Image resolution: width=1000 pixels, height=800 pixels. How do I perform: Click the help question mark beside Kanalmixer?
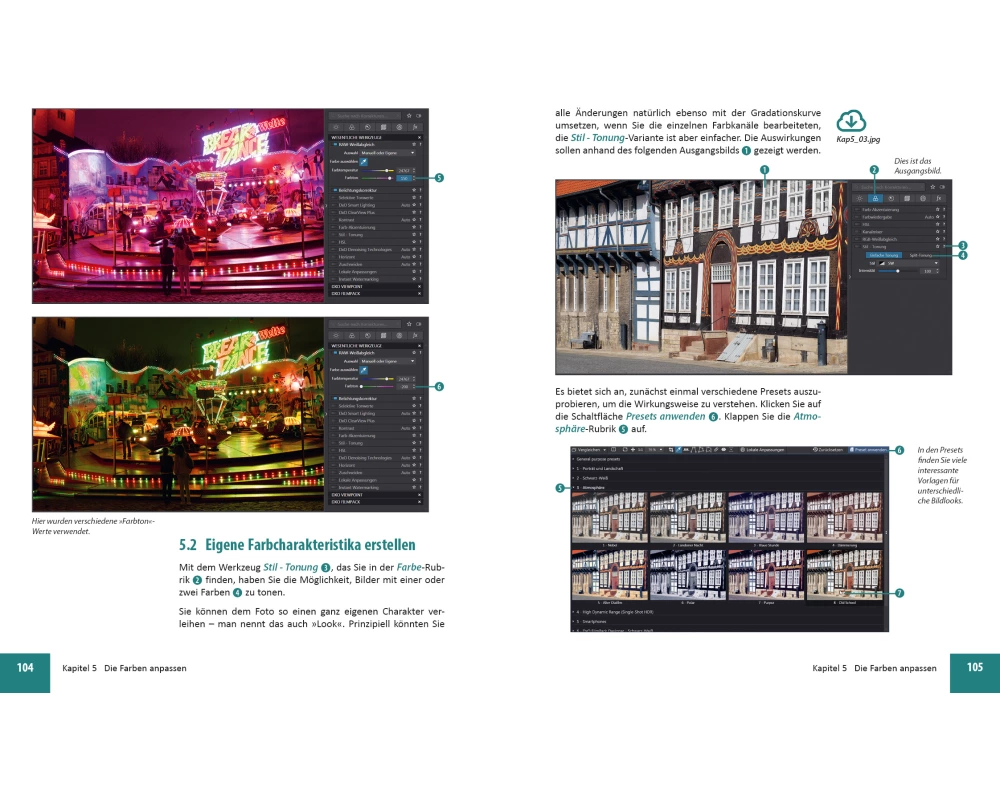[942, 231]
